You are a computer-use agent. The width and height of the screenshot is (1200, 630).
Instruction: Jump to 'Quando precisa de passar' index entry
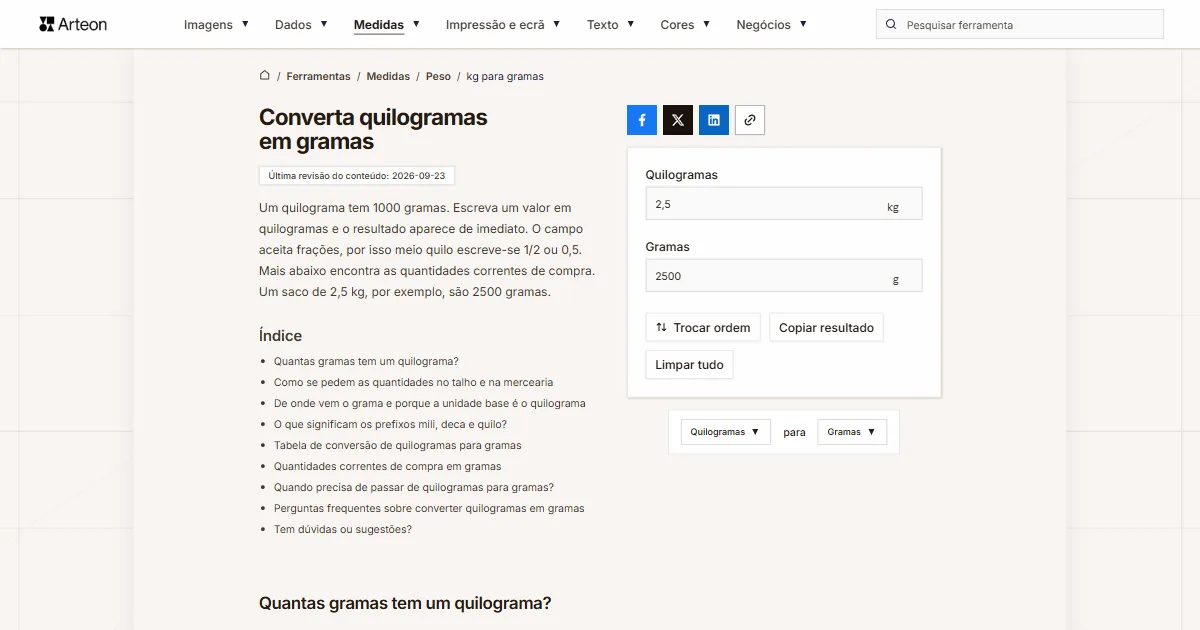tap(414, 487)
